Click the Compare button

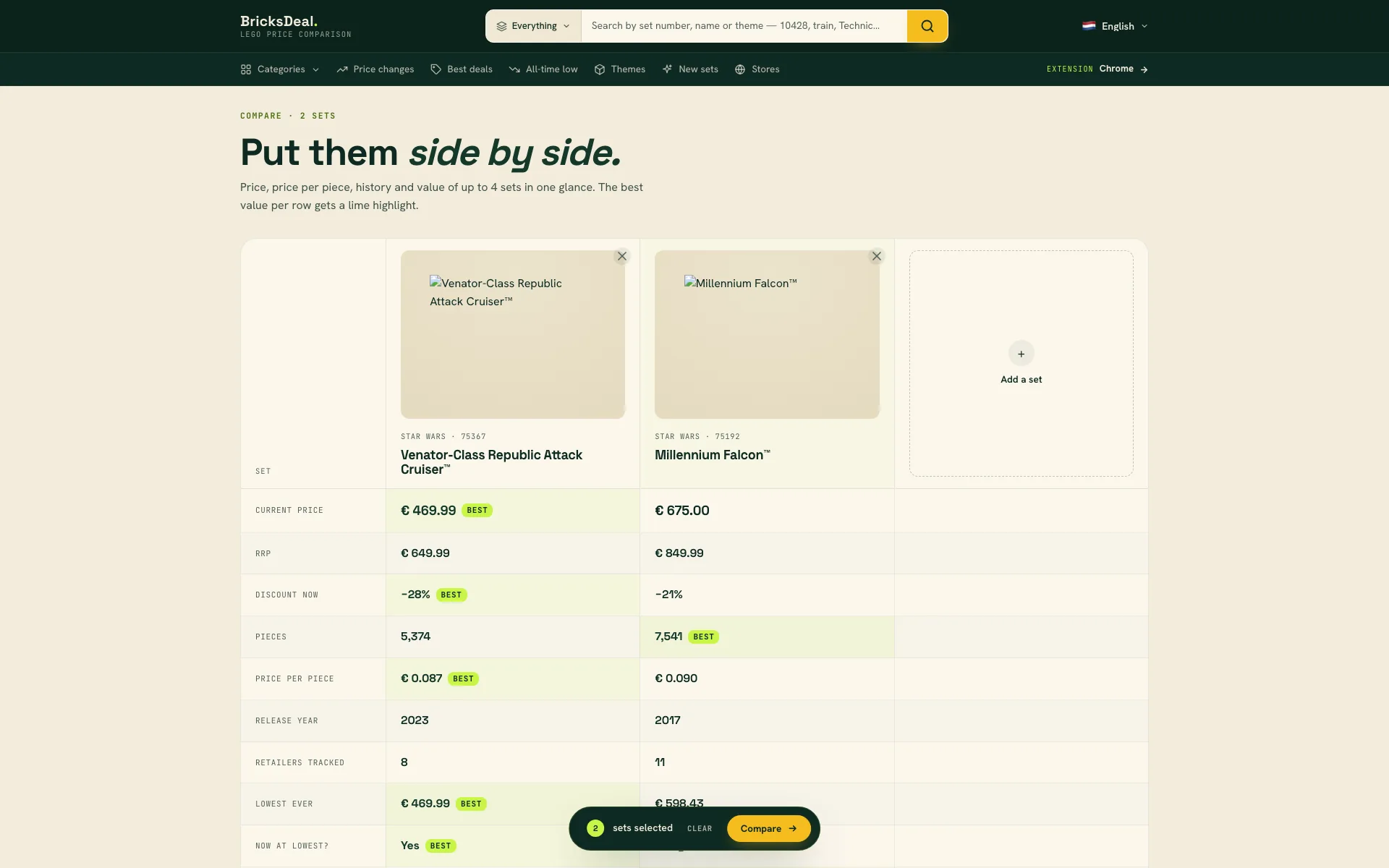click(768, 828)
